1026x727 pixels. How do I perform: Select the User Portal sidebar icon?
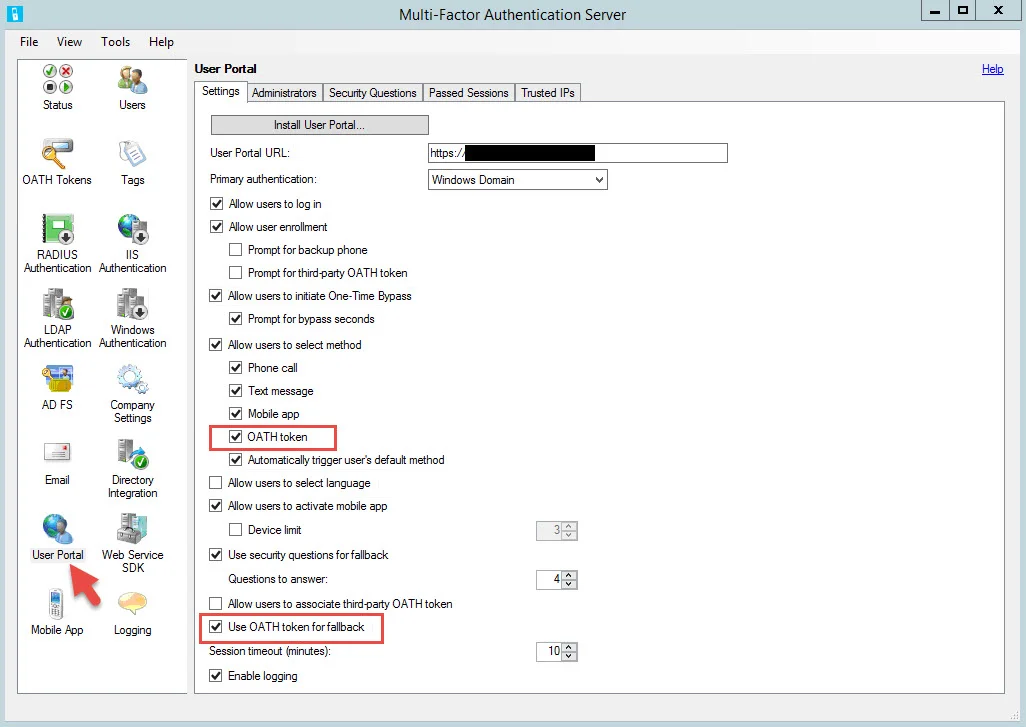(x=58, y=537)
